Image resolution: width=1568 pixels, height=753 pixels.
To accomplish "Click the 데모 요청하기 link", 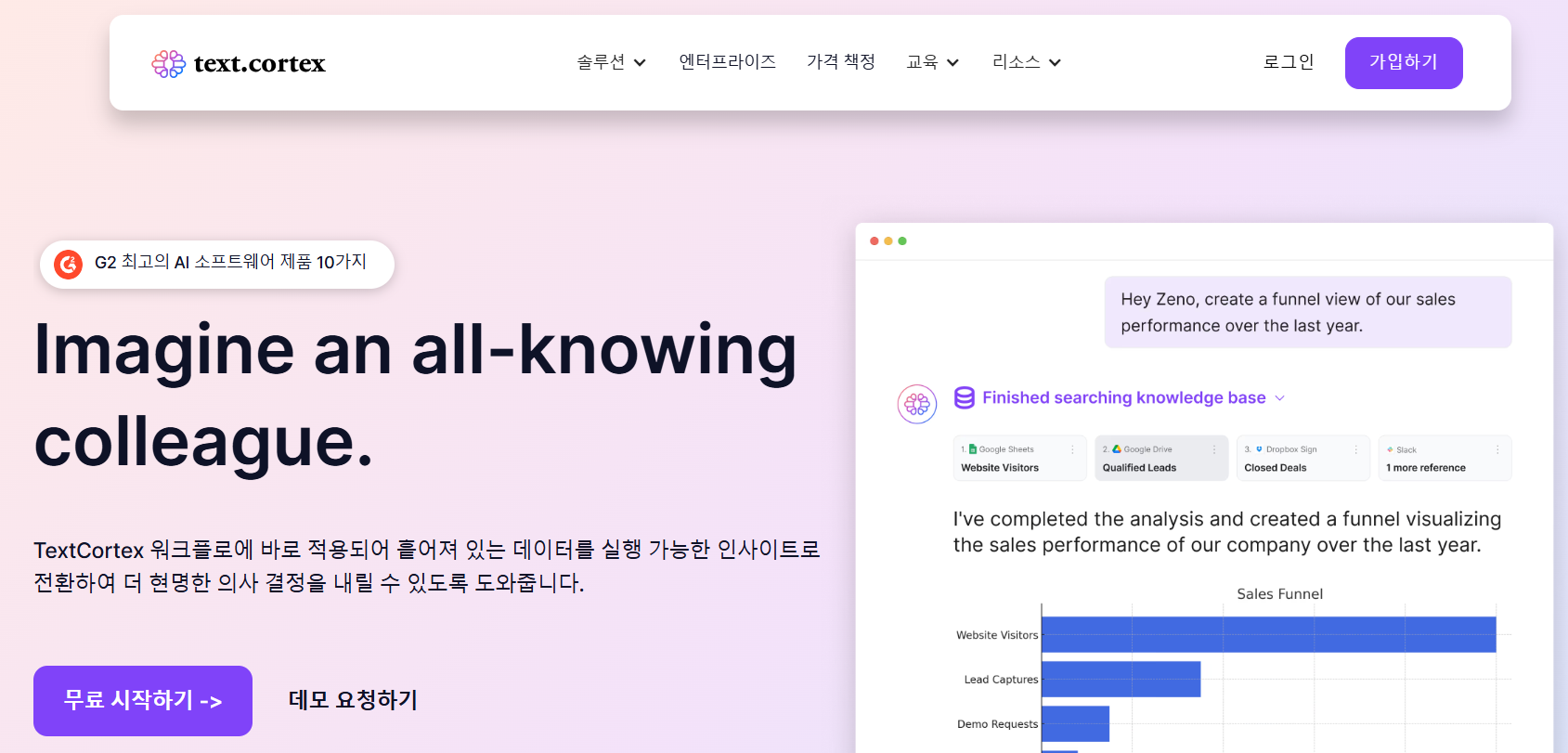I will pyautogui.click(x=353, y=700).
